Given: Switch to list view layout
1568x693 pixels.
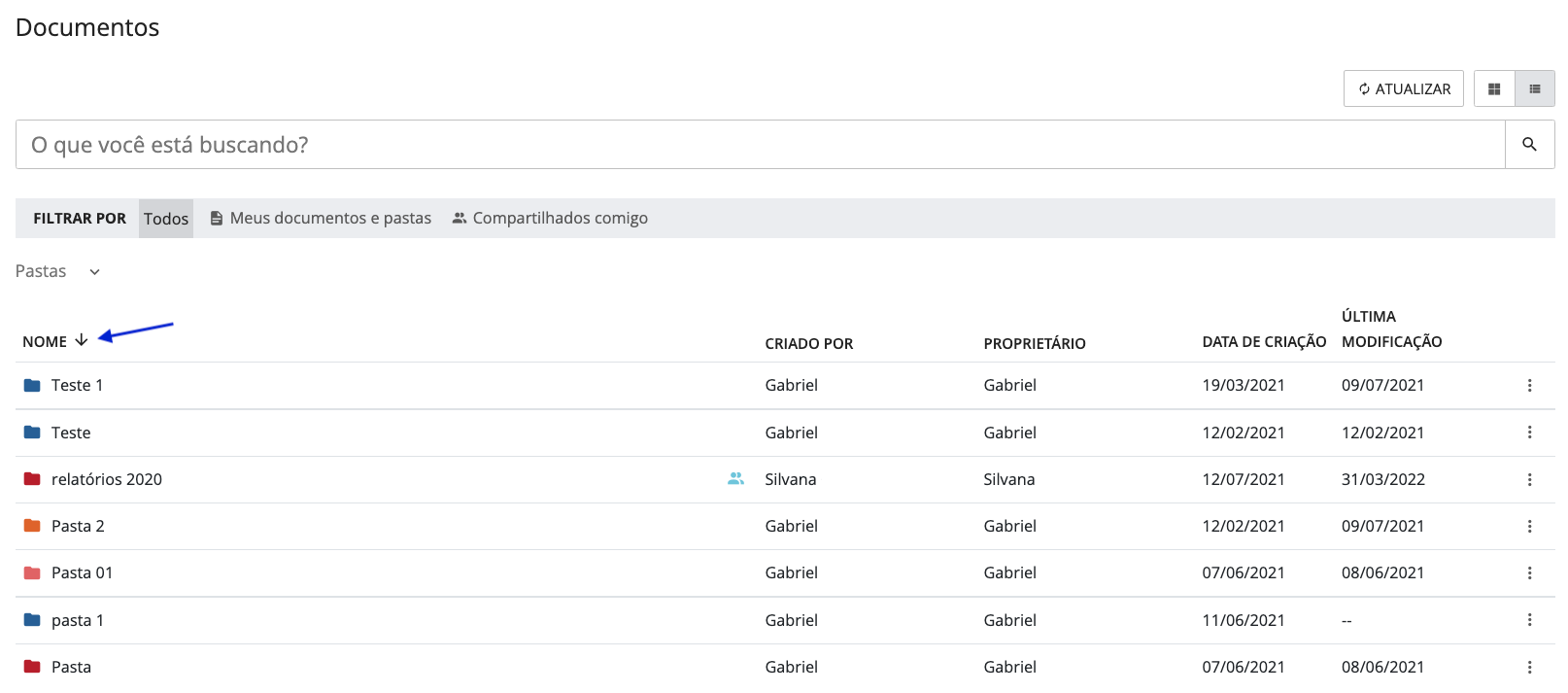Looking at the screenshot, I should [1535, 89].
